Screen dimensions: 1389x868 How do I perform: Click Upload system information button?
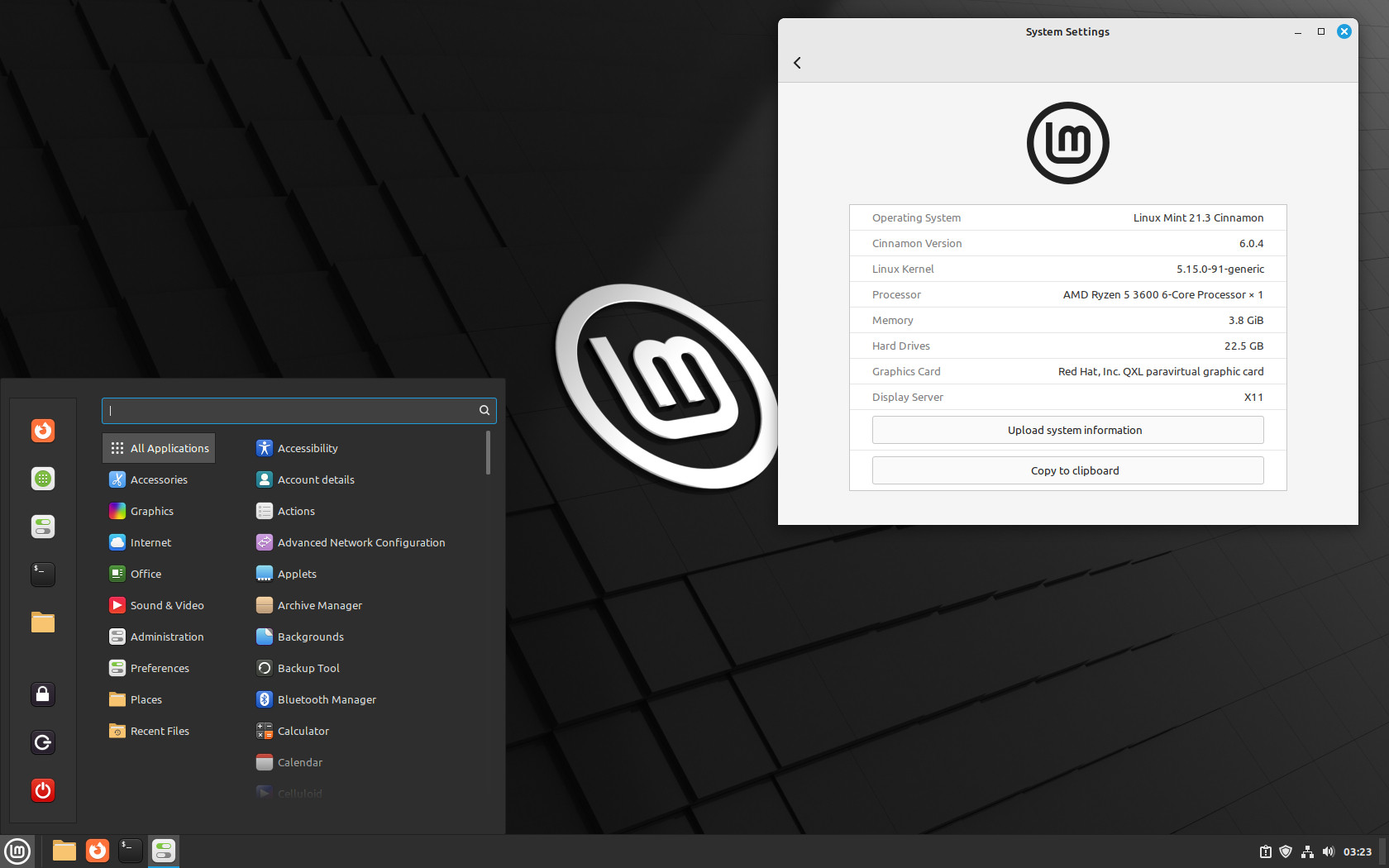1067,430
